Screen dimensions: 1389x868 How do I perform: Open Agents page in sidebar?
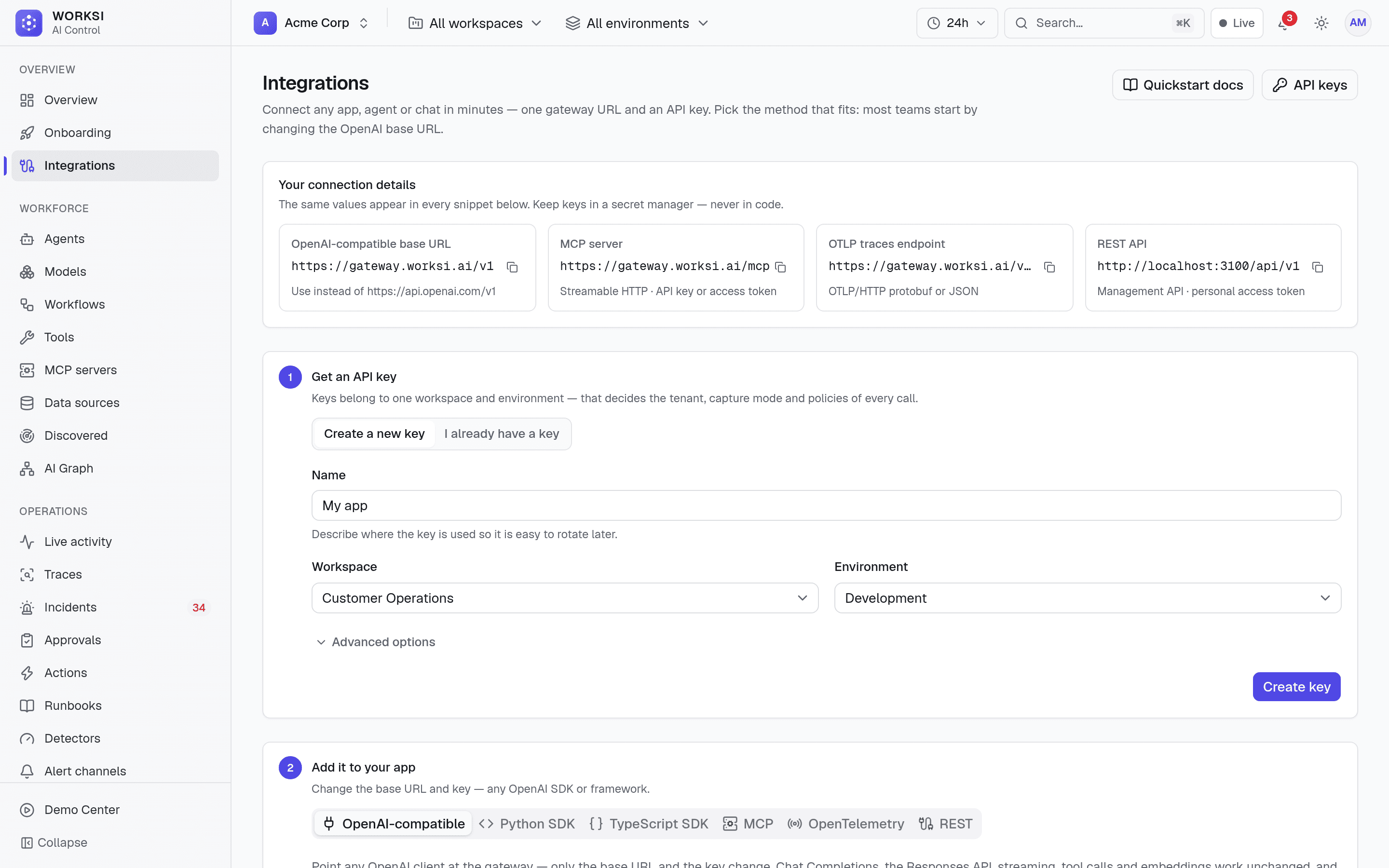pos(115,239)
